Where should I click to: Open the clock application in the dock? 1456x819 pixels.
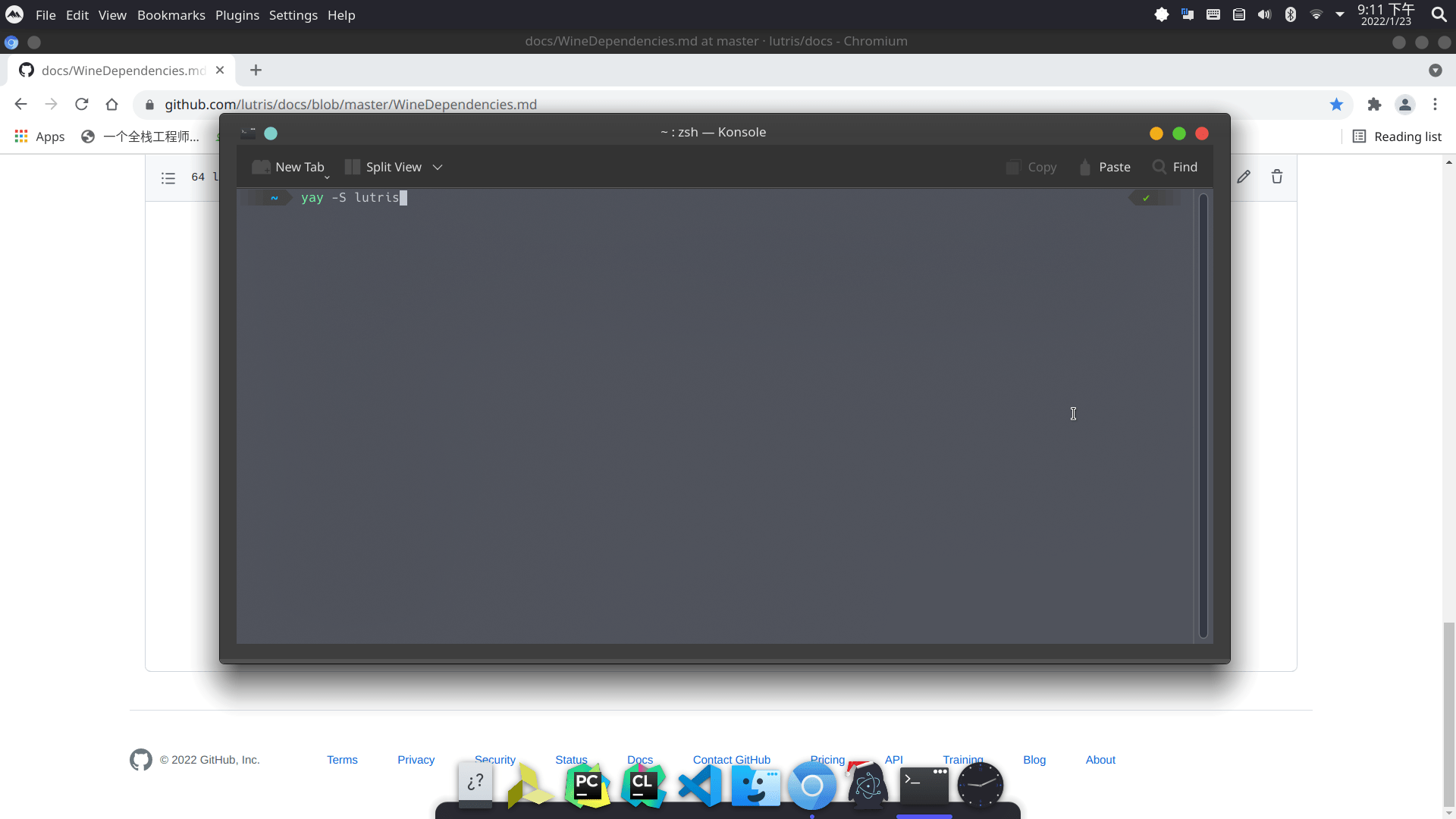click(981, 786)
